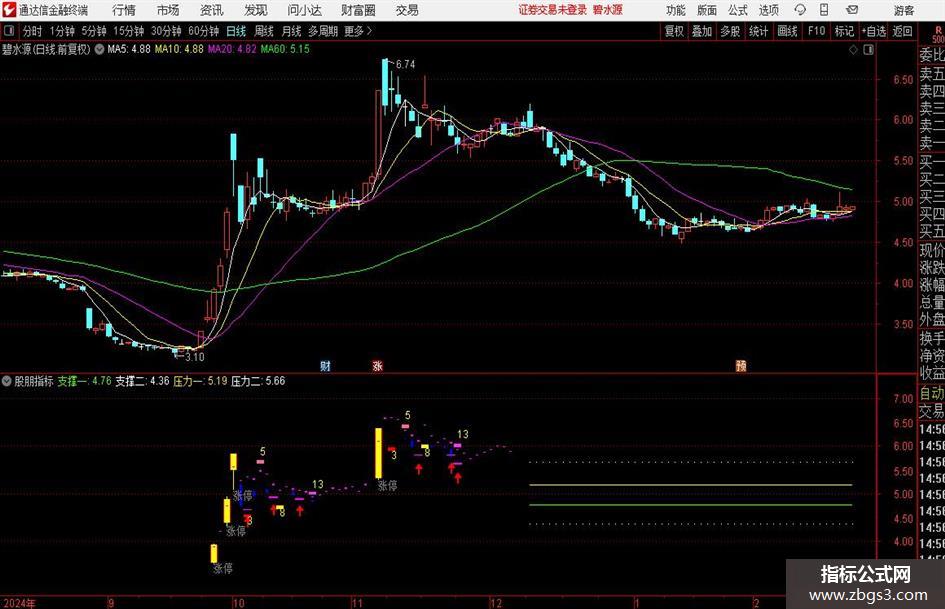Open the 问小达 menu
Screen dimensions: 945x609
click(x=304, y=10)
